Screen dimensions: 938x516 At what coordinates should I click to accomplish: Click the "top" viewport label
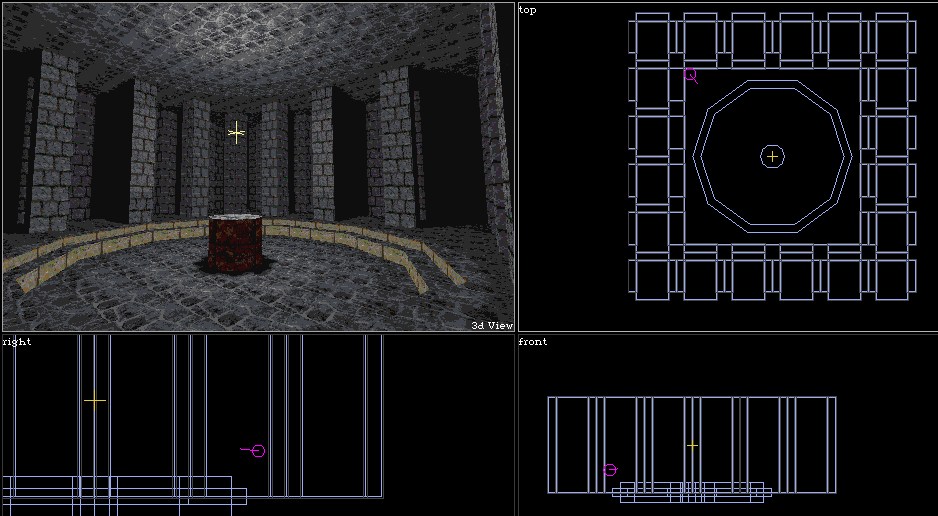click(528, 10)
